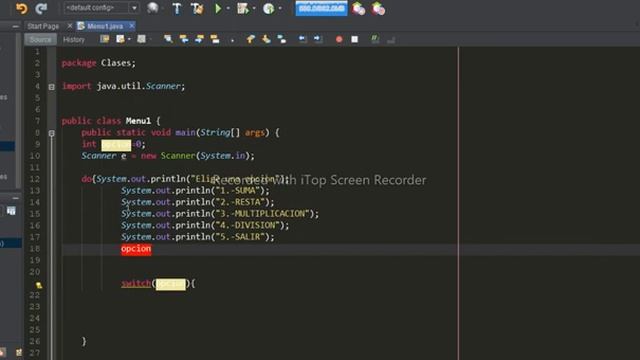Go to previous bookmark icon
The width and height of the screenshot is (640, 360).
point(250,39)
